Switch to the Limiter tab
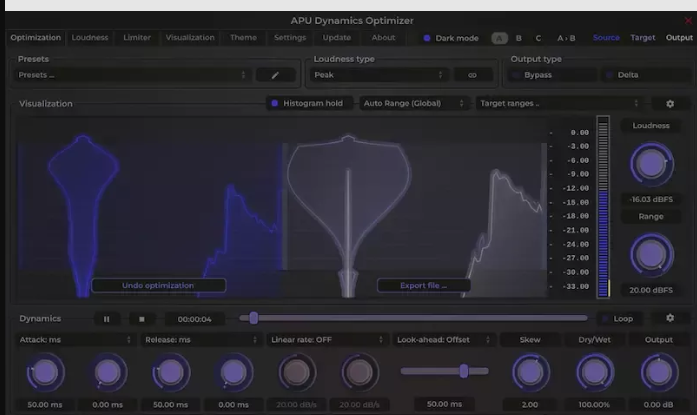 pyautogui.click(x=137, y=38)
